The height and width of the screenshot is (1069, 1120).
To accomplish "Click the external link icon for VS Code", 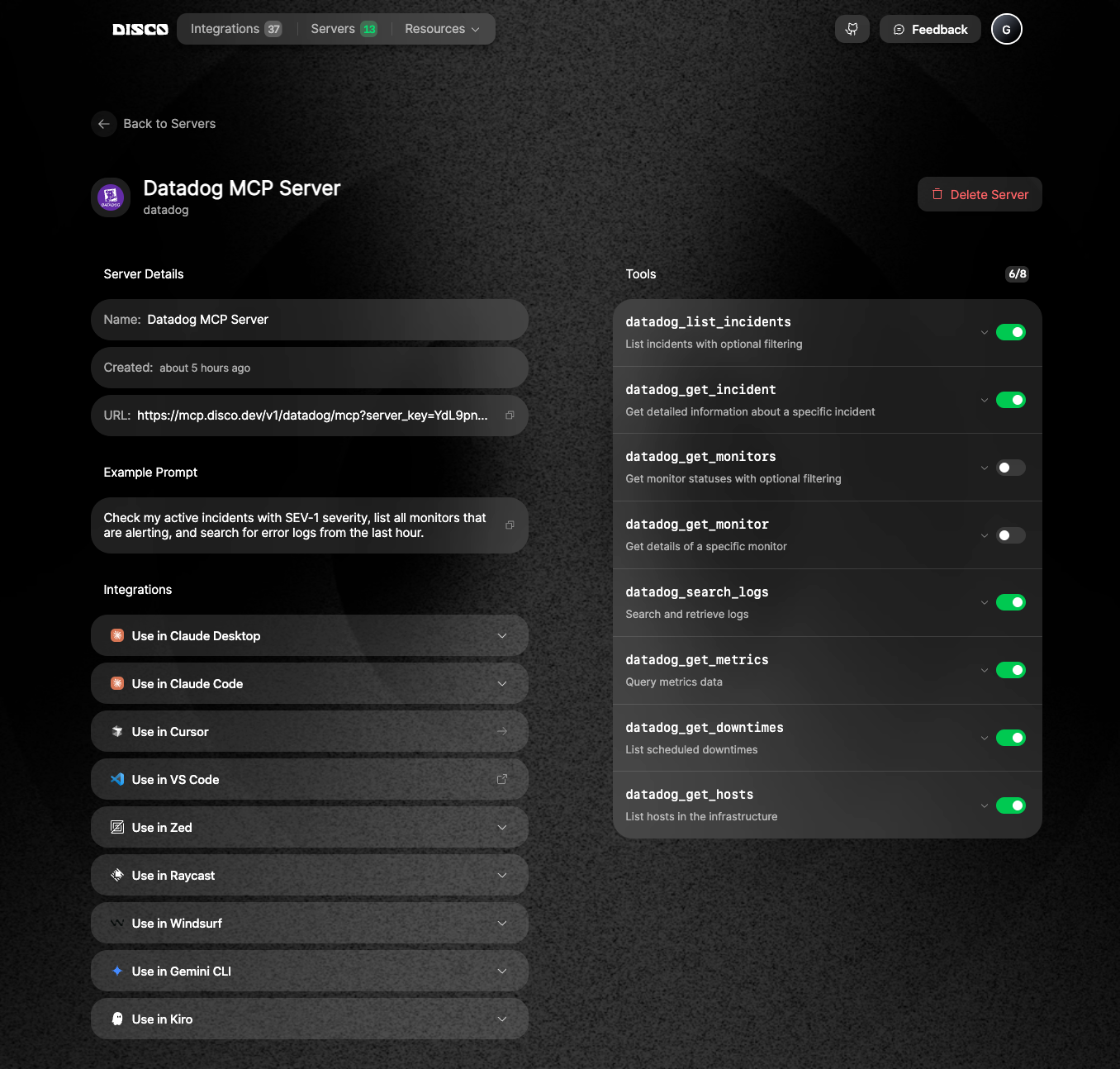I will coord(502,779).
